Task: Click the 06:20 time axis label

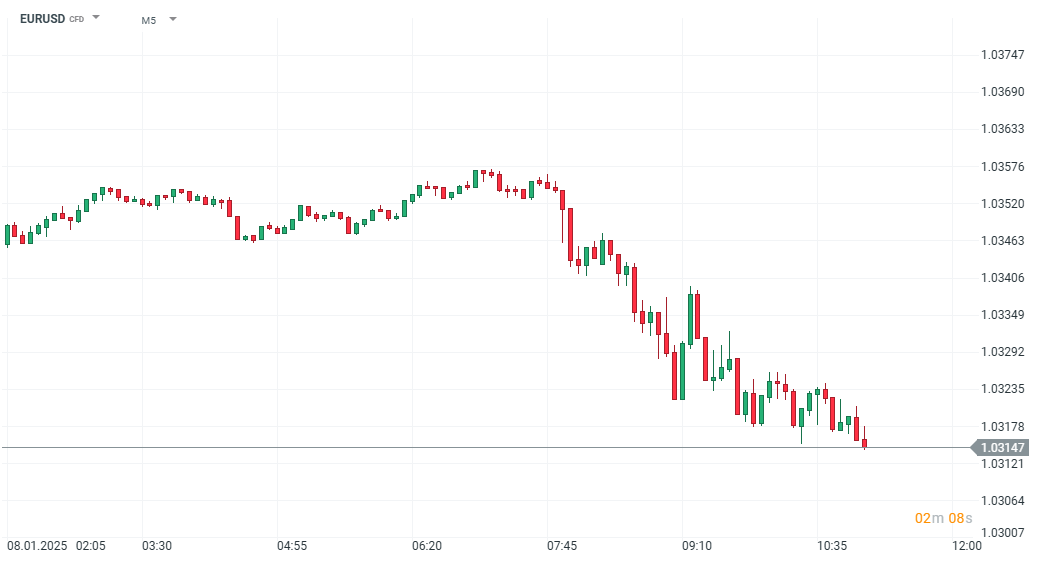Action: 427,546
